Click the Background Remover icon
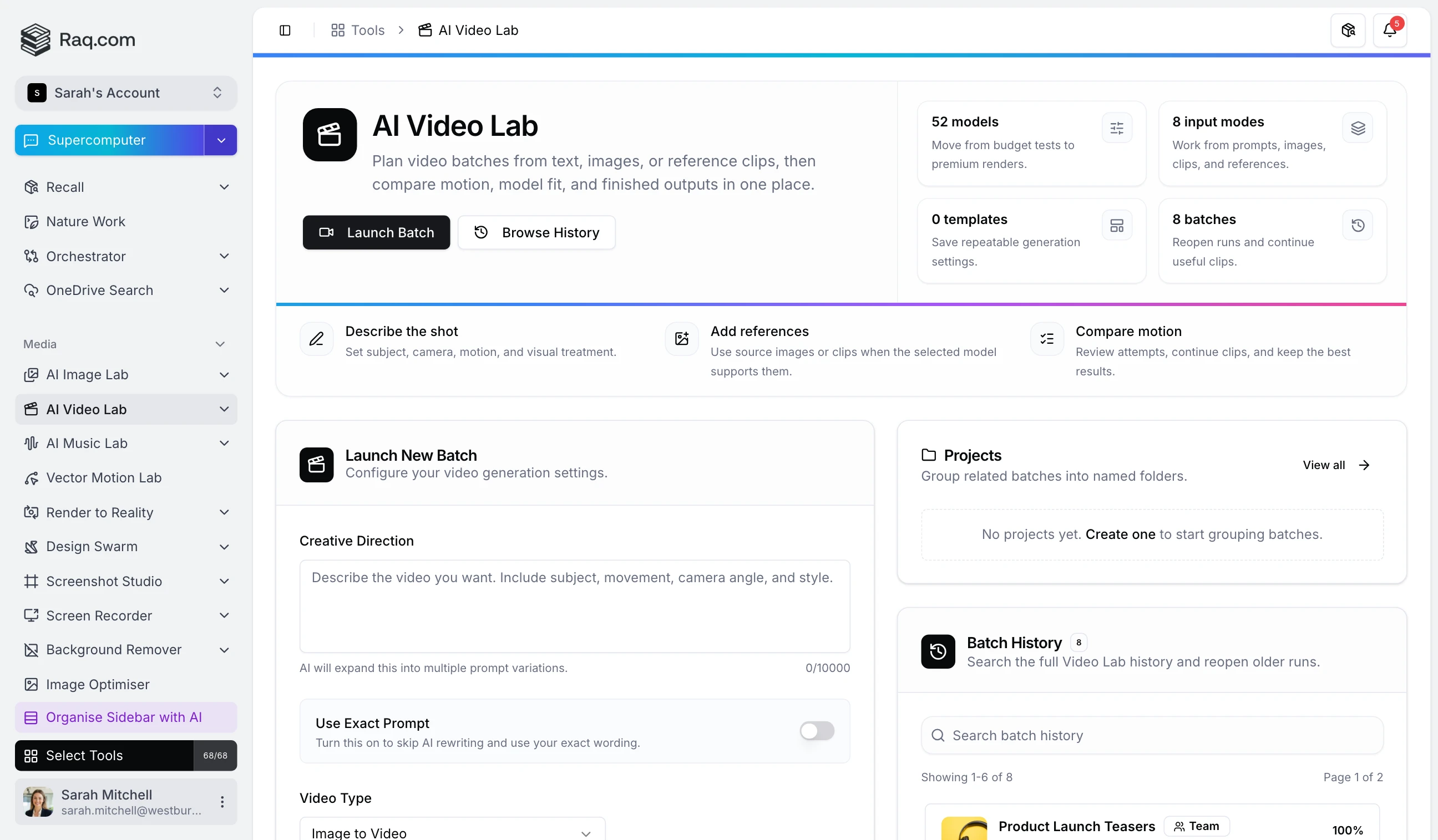This screenshot has width=1438, height=840. coord(31,650)
